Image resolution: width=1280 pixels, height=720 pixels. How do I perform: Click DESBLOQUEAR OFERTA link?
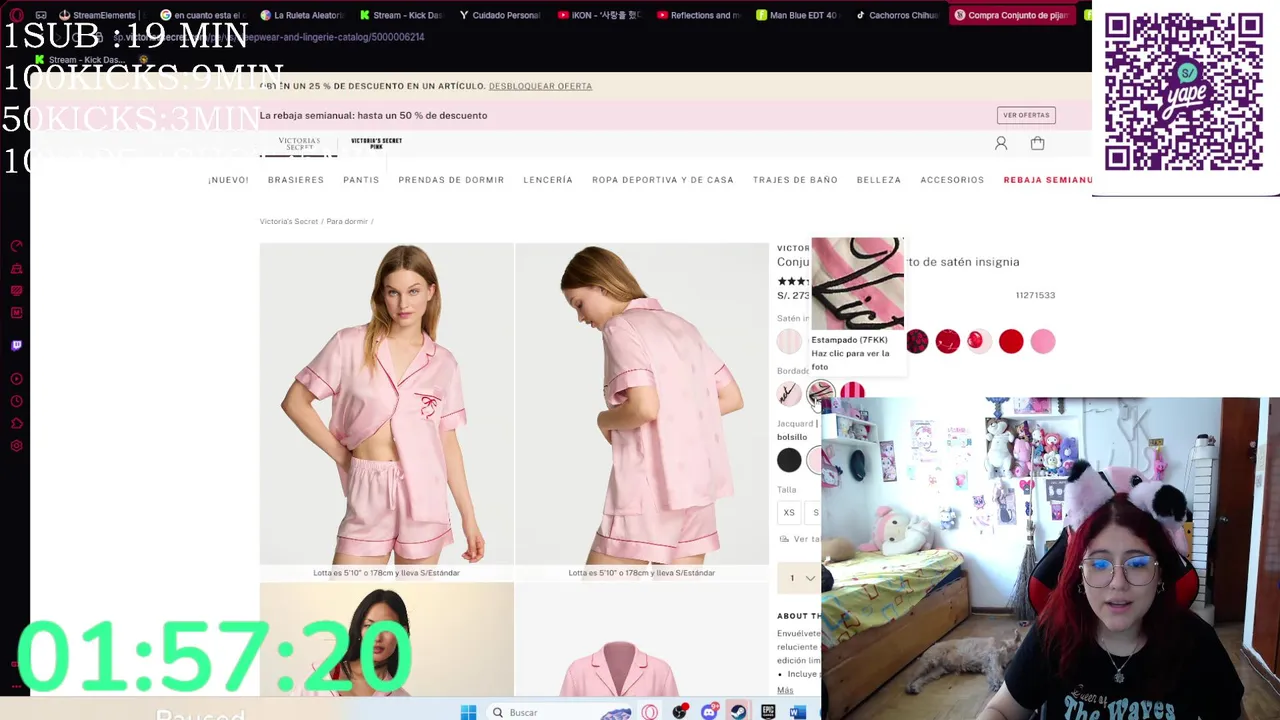pos(540,86)
